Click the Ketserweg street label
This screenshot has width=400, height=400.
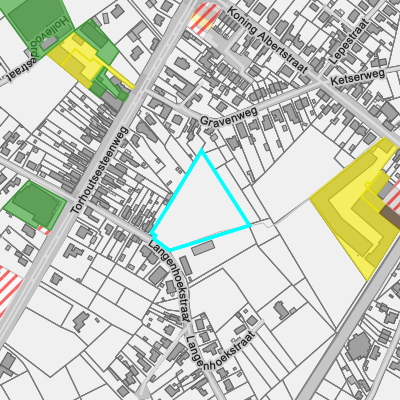point(358,77)
